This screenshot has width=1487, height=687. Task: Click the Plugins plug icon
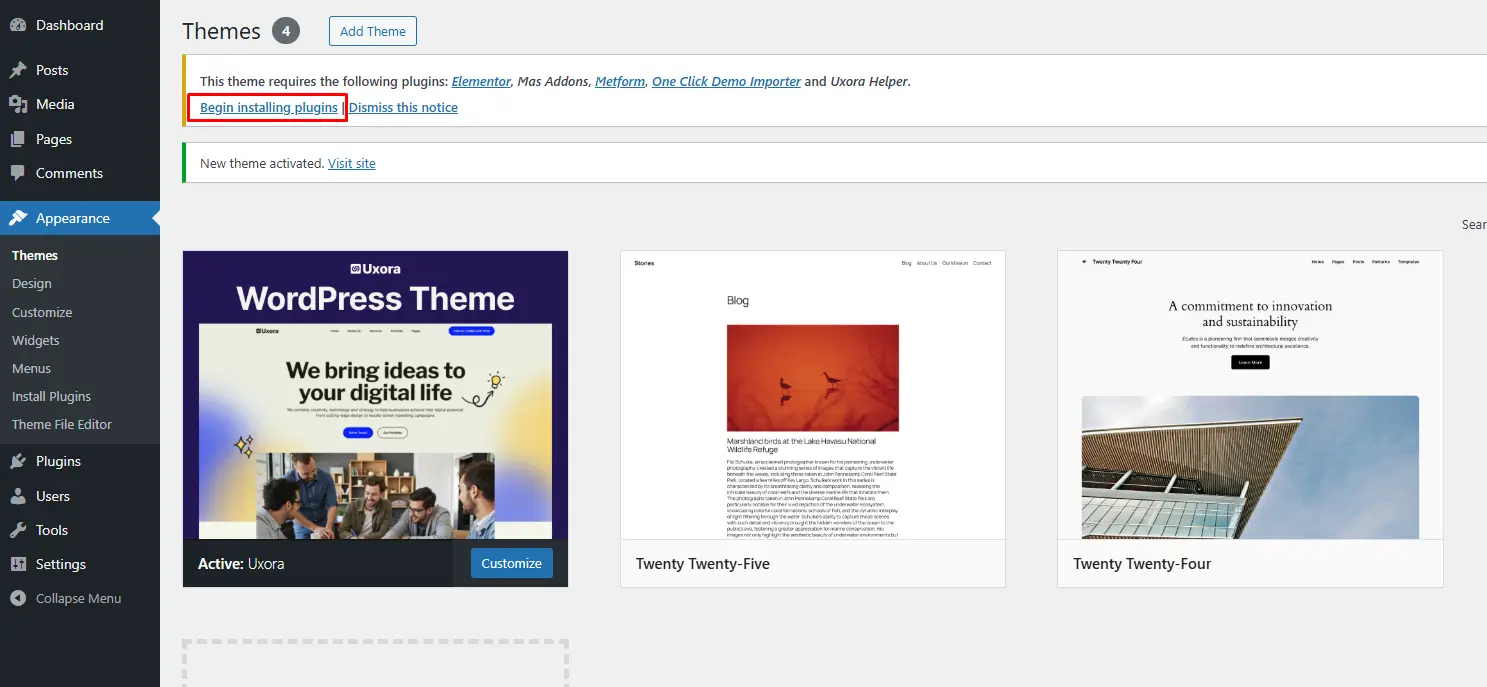[x=18, y=461]
